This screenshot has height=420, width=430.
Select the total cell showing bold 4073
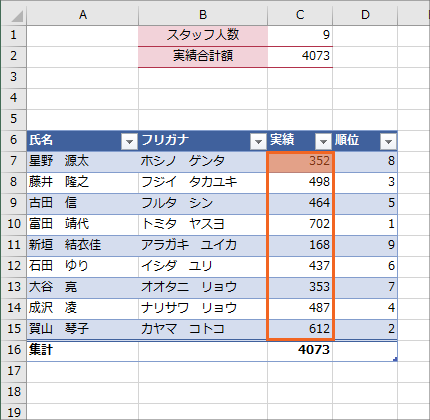click(300, 350)
